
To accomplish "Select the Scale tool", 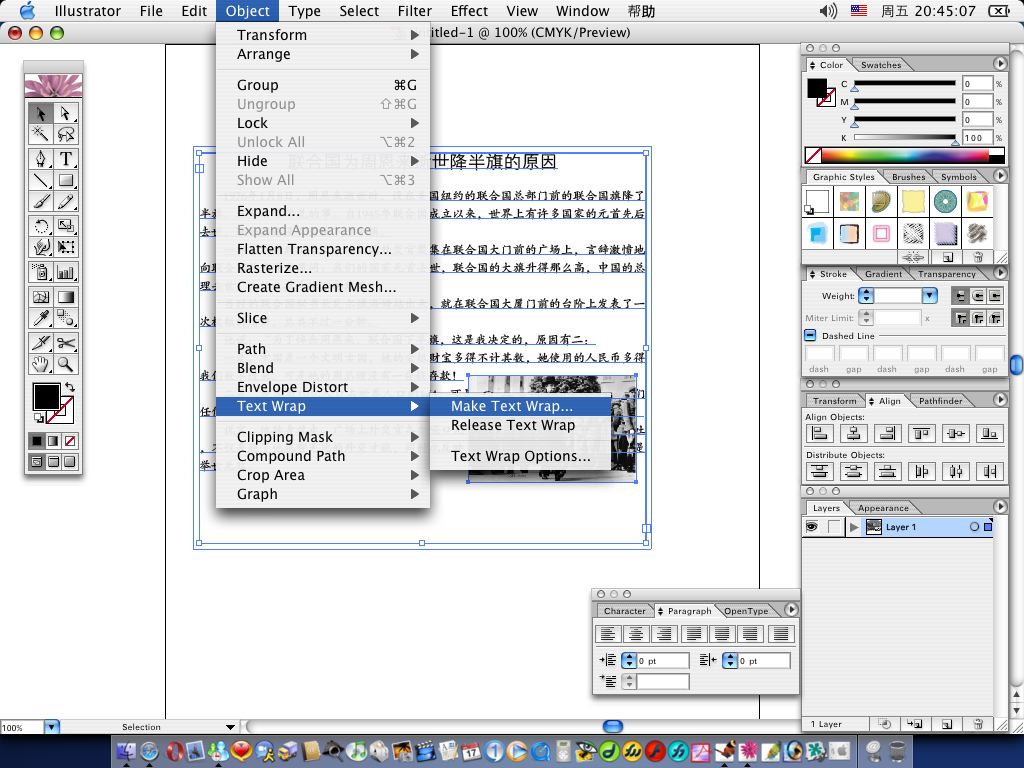I will (65, 226).
